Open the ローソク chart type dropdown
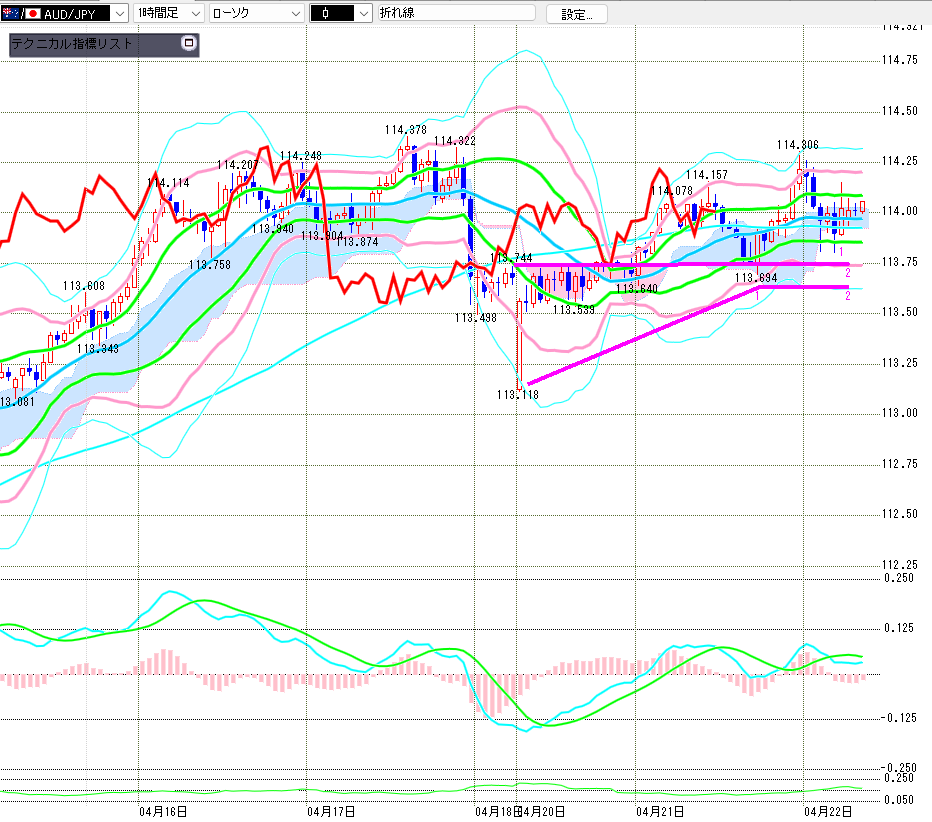 tap(294, 13)
